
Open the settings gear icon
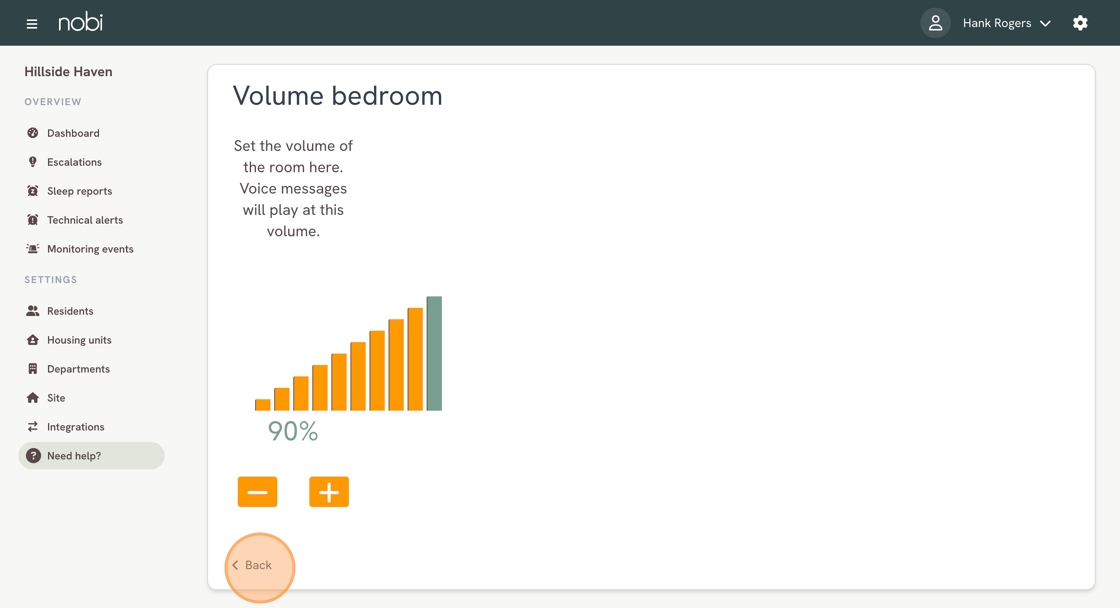(1080, 23)
